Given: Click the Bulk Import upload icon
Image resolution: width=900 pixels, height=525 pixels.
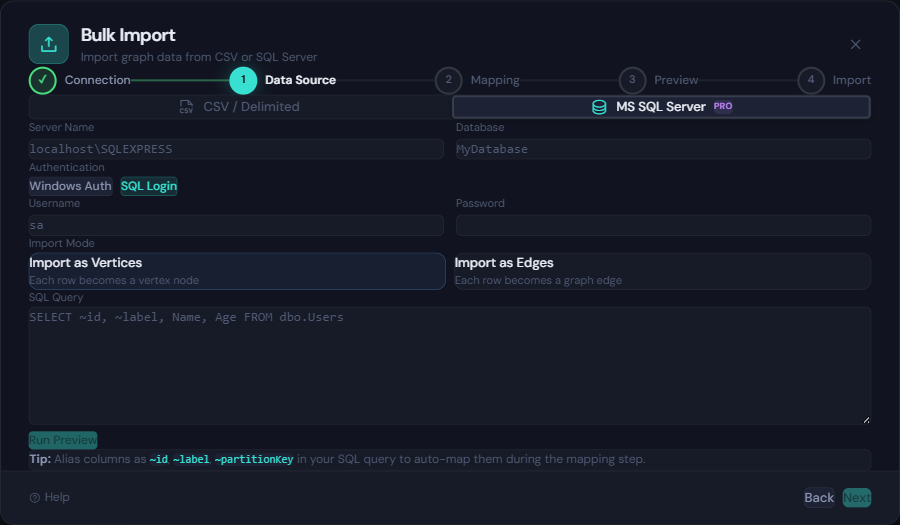Looking at the screenshot, I should tap(49, 44).
